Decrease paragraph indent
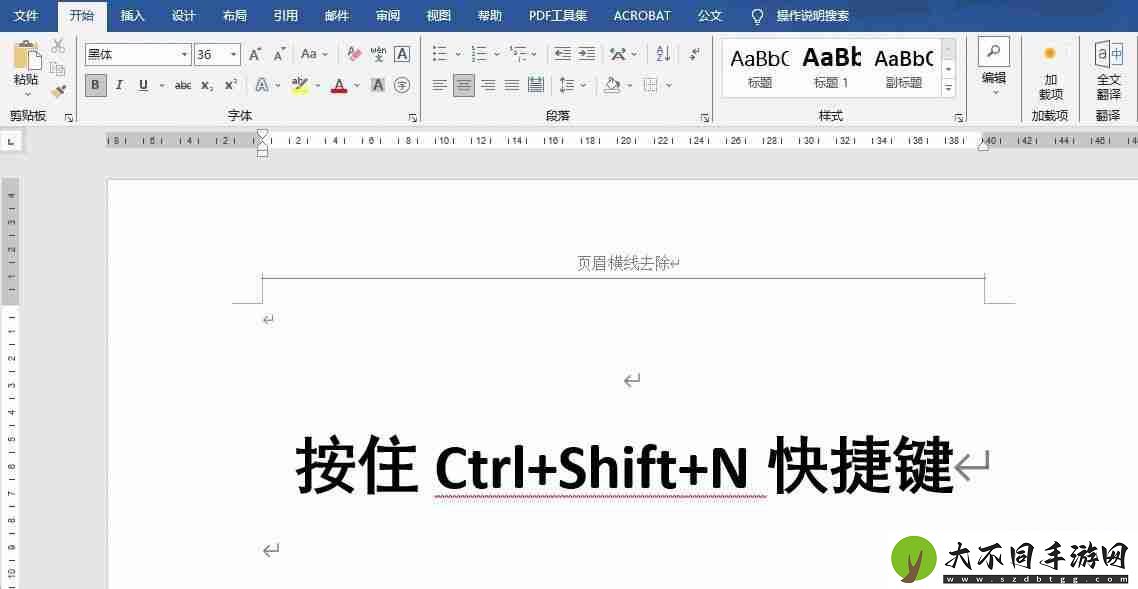The width and height of the screenshot is (1138, 589). [562, 54]
